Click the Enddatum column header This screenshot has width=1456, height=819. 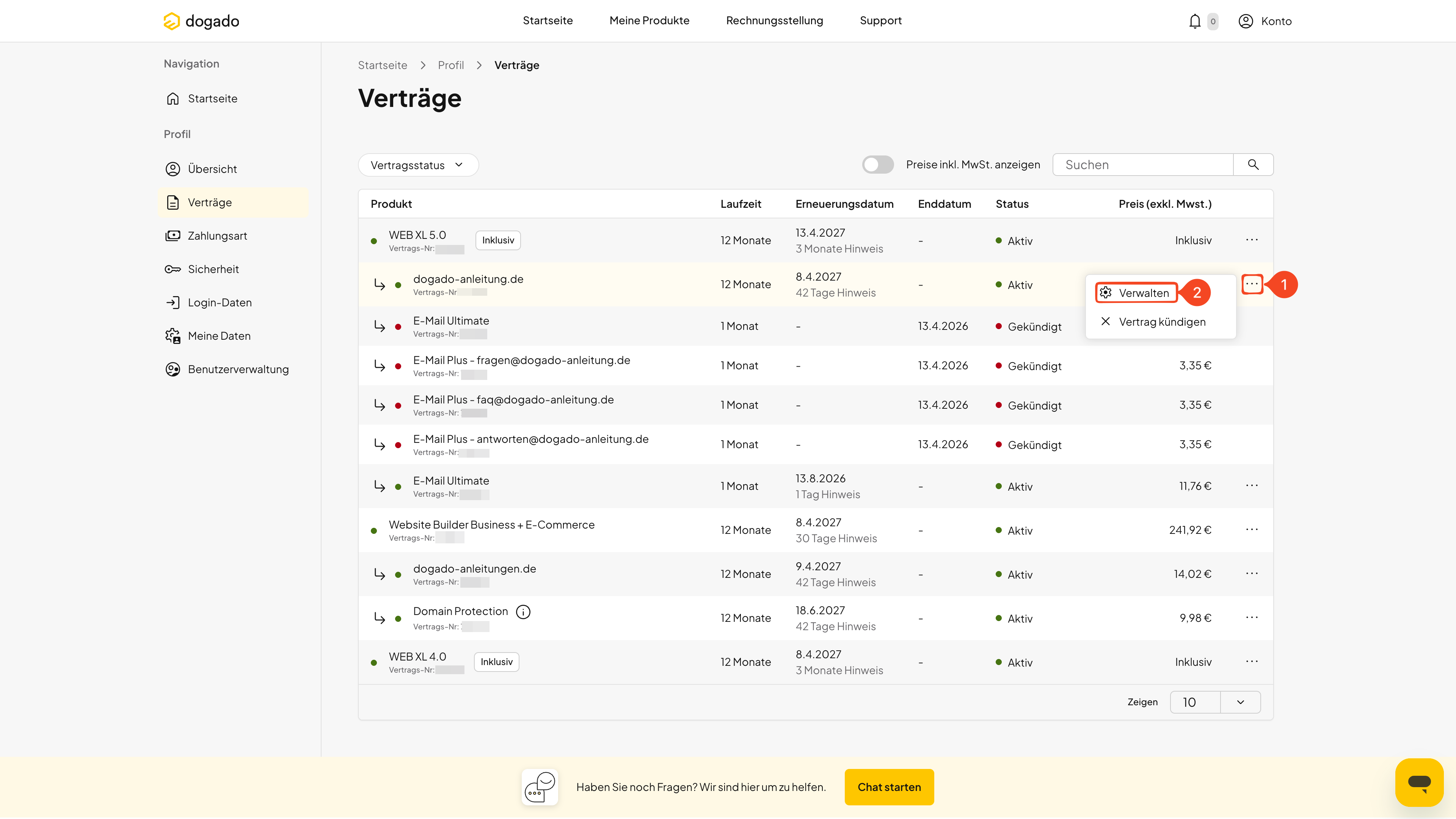945,204
